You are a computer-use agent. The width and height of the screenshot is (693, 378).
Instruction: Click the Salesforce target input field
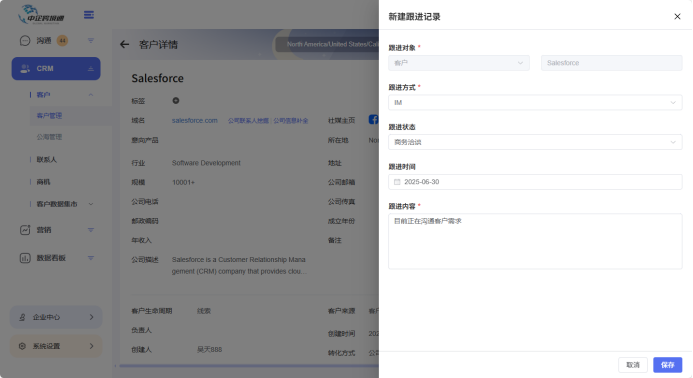tap(612, 63)
